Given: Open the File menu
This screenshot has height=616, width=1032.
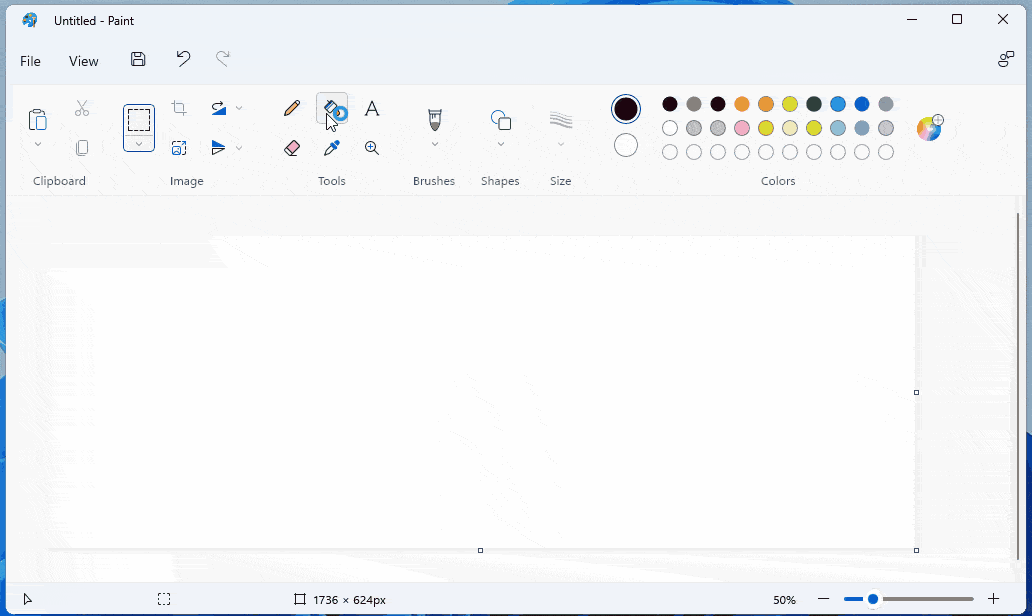Looking at the screenshot, I should (30, 61).
